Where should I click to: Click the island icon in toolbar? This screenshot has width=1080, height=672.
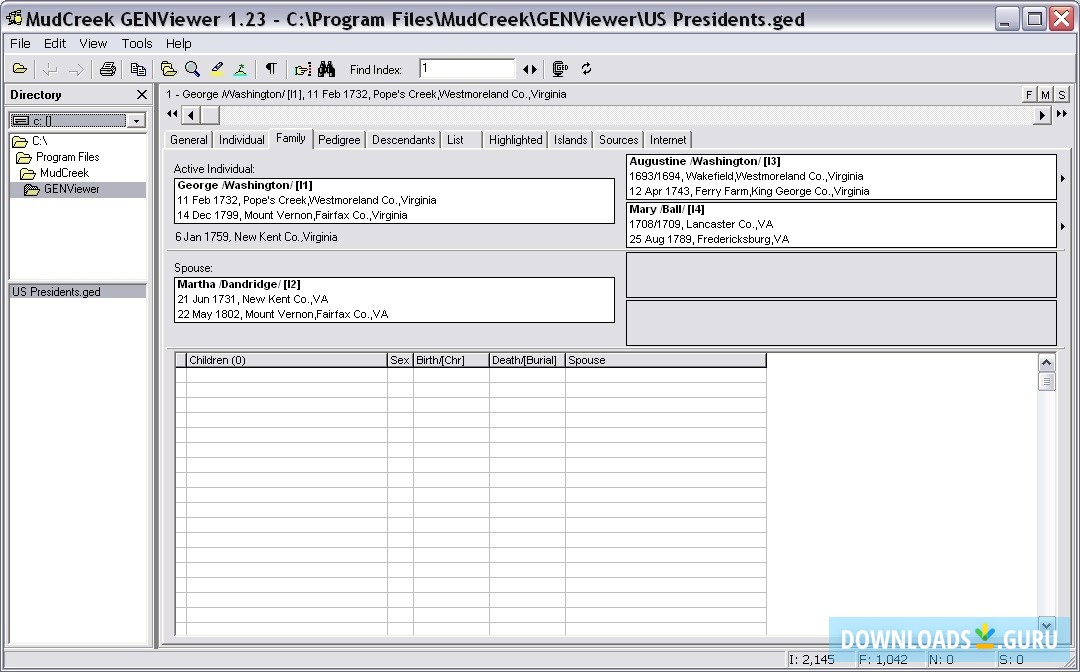coord(240,69)
